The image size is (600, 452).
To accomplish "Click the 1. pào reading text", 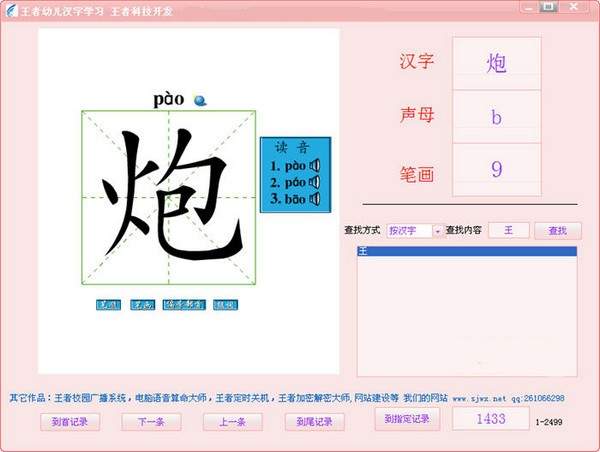I will point(288,166).
